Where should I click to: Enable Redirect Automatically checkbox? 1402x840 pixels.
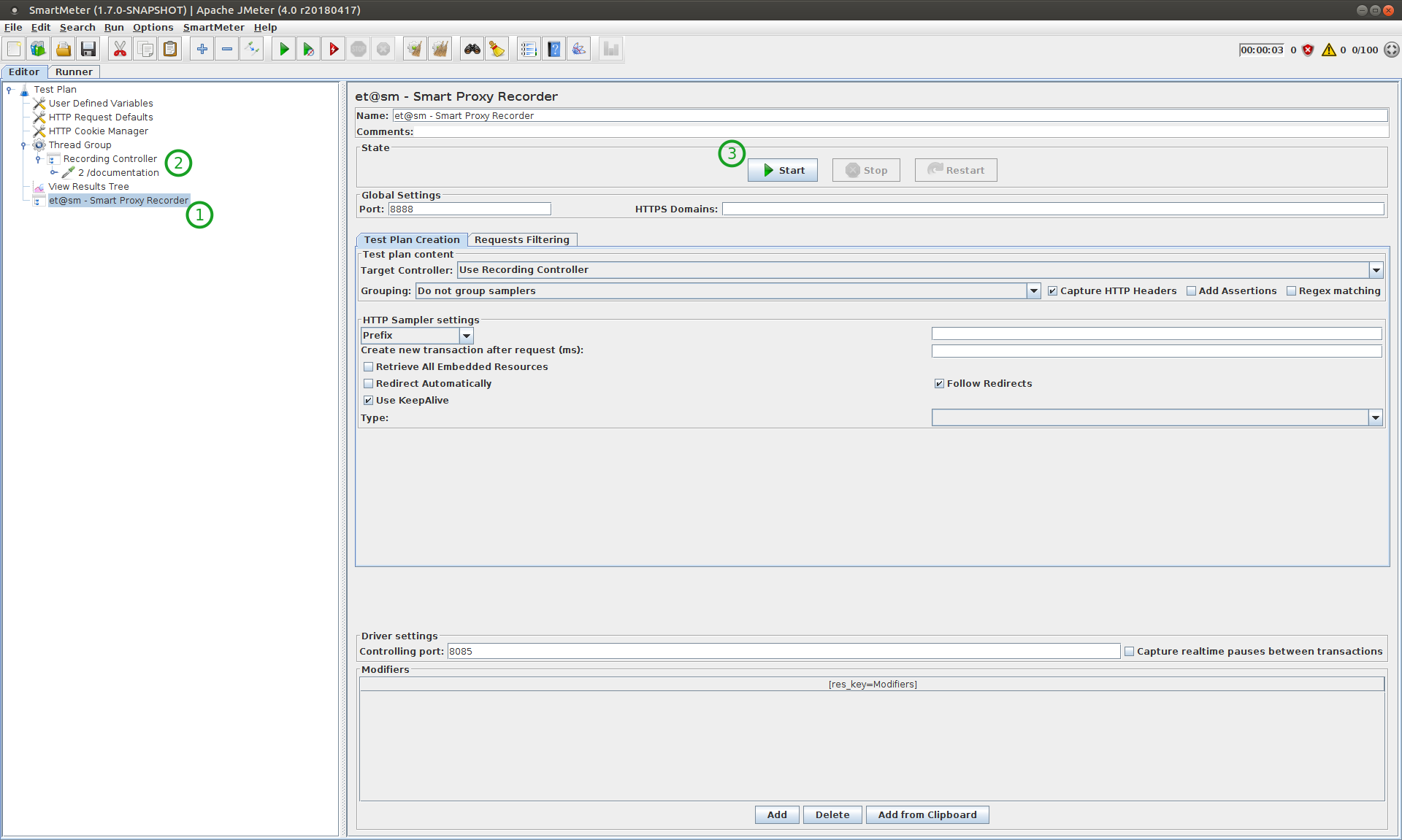pyautogui.click(x=368, y=384)
